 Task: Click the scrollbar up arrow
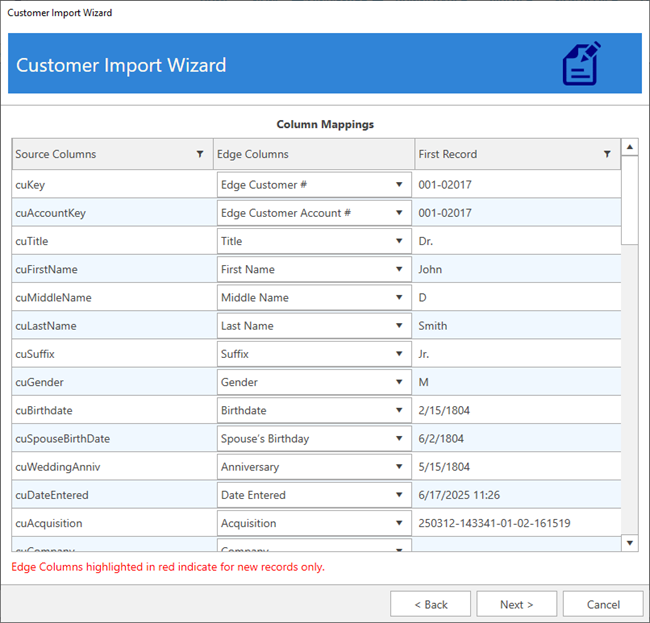click(630, 148)
